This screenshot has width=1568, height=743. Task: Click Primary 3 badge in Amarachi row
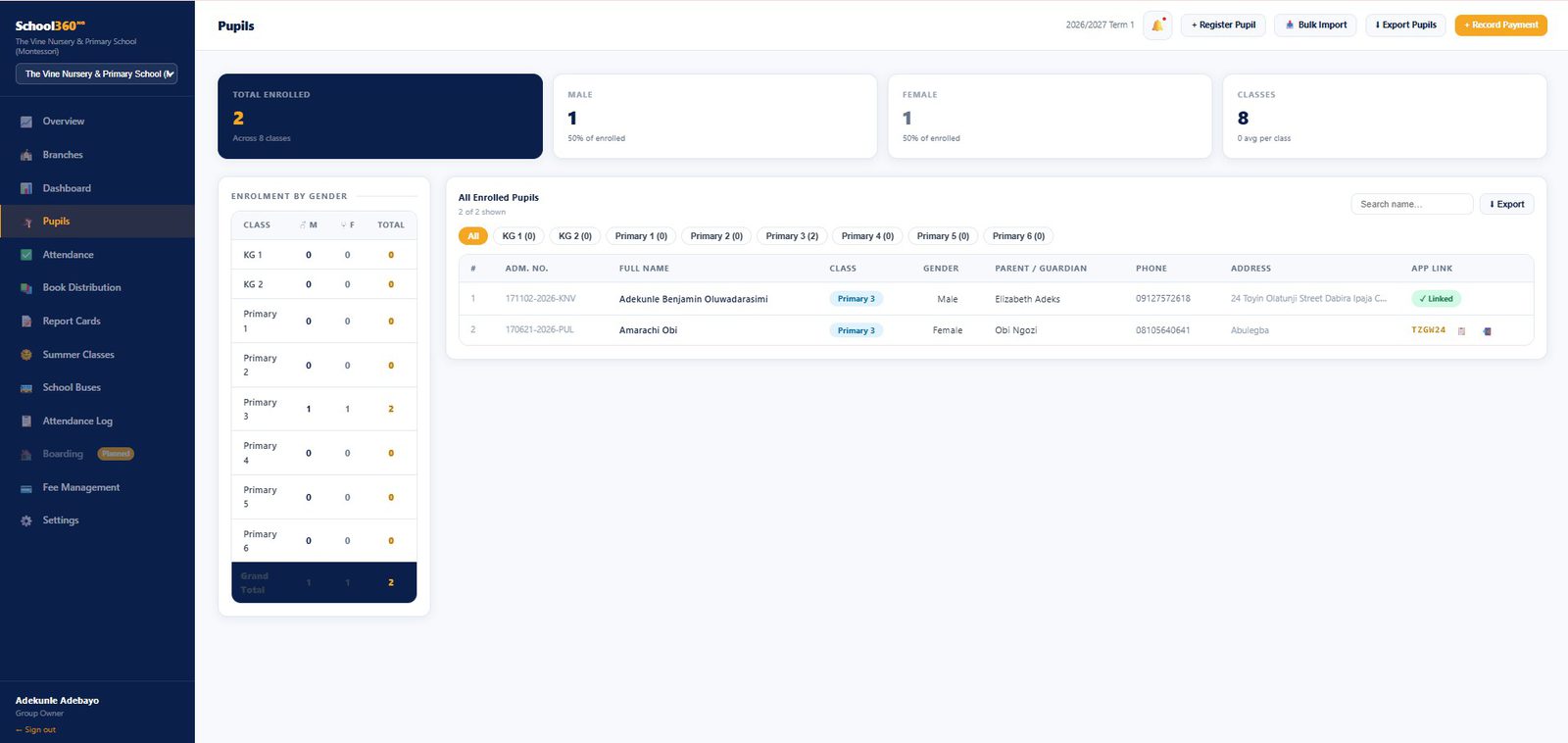click(856, 330)
